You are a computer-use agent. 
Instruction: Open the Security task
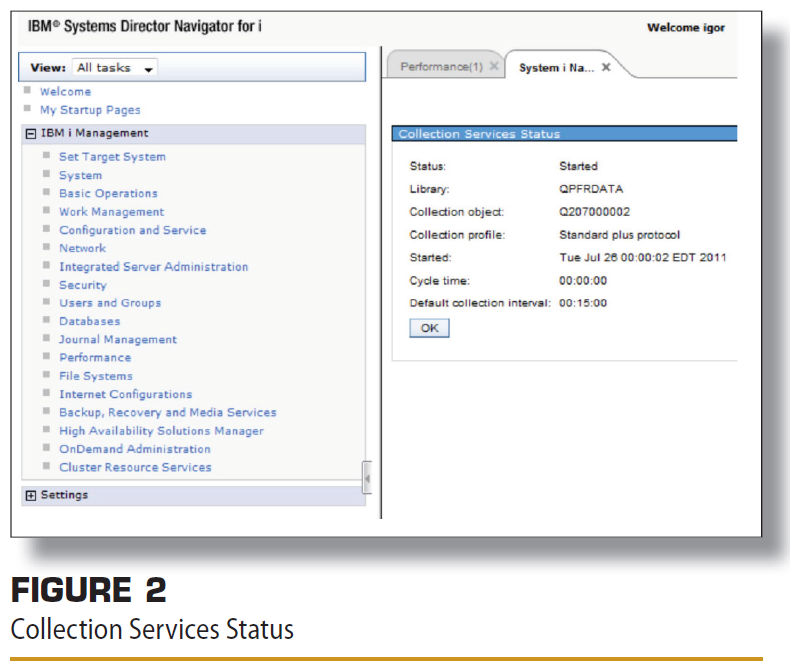coord(83,285)
